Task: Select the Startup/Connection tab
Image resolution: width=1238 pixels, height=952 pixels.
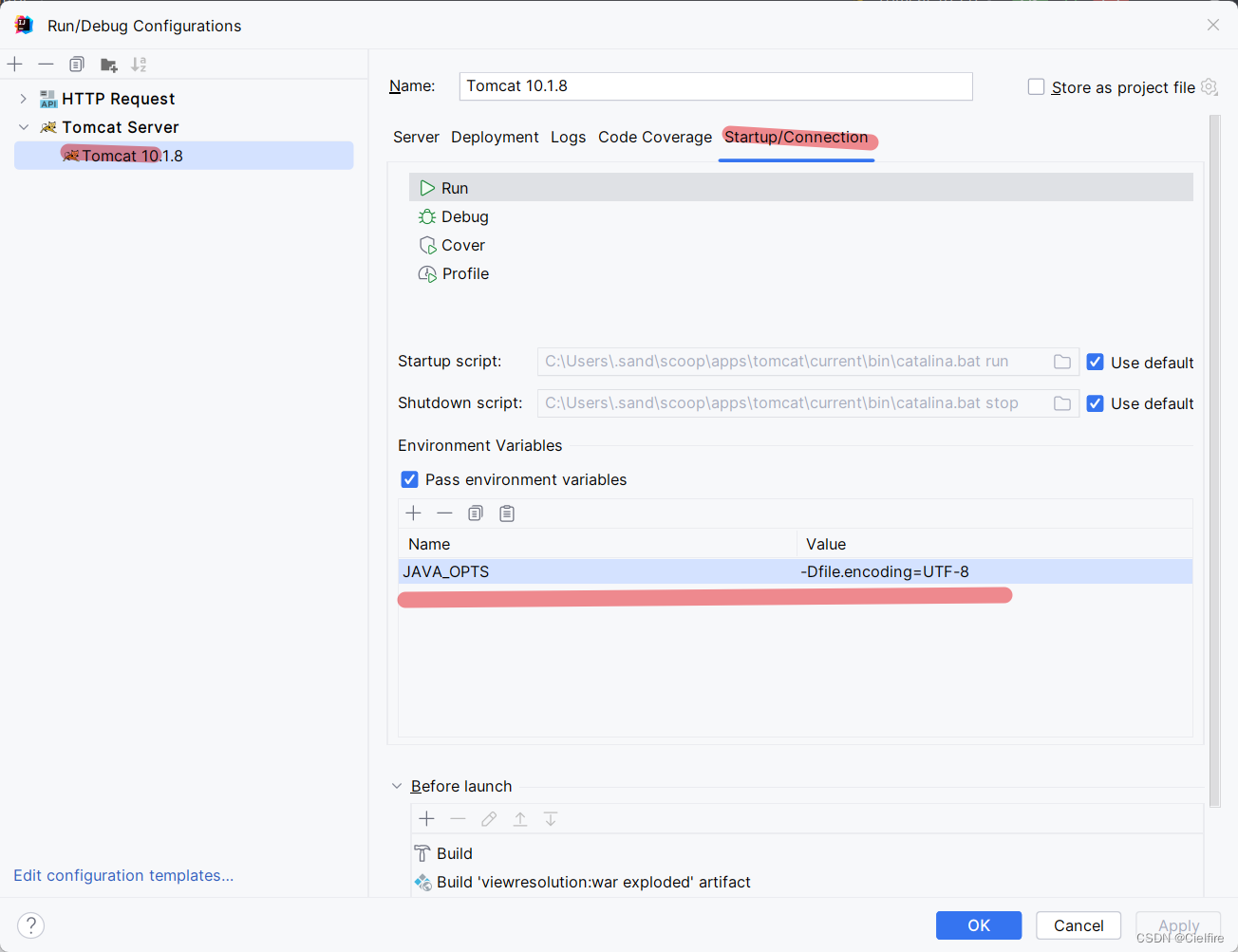Action: (x=797, y=137)
